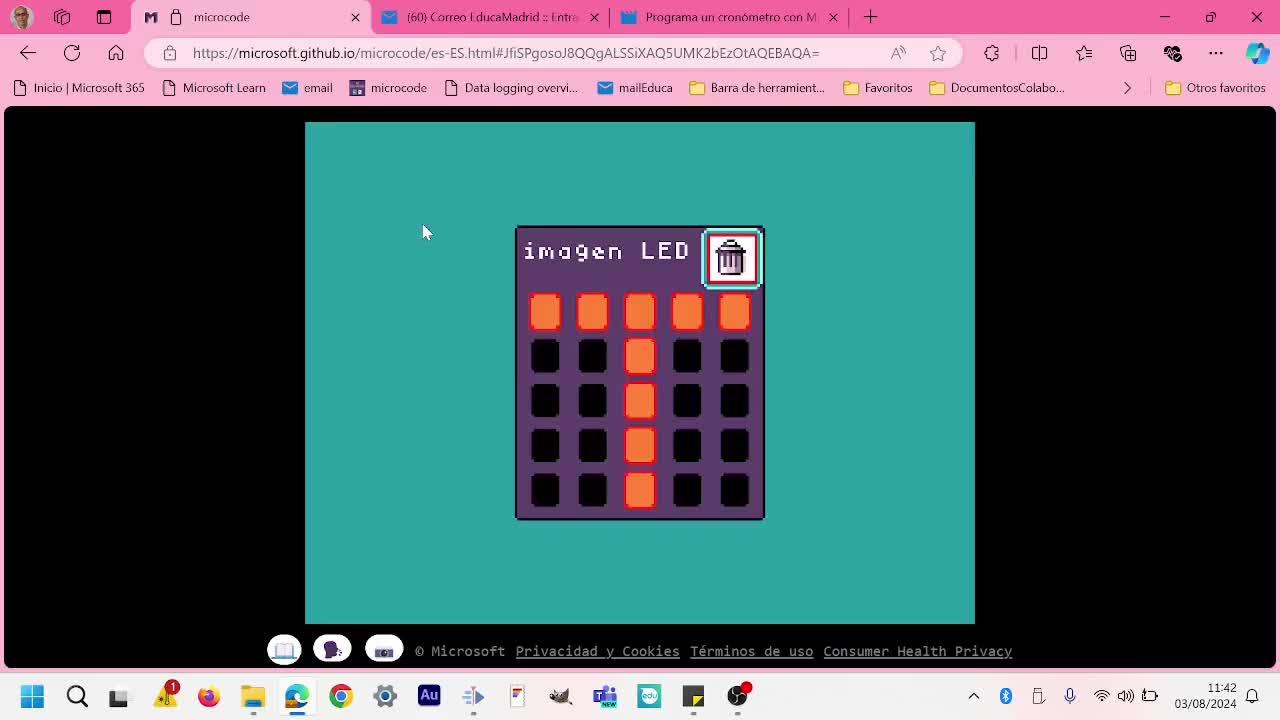Open the book documentation icon below canvas

[284, 650]
